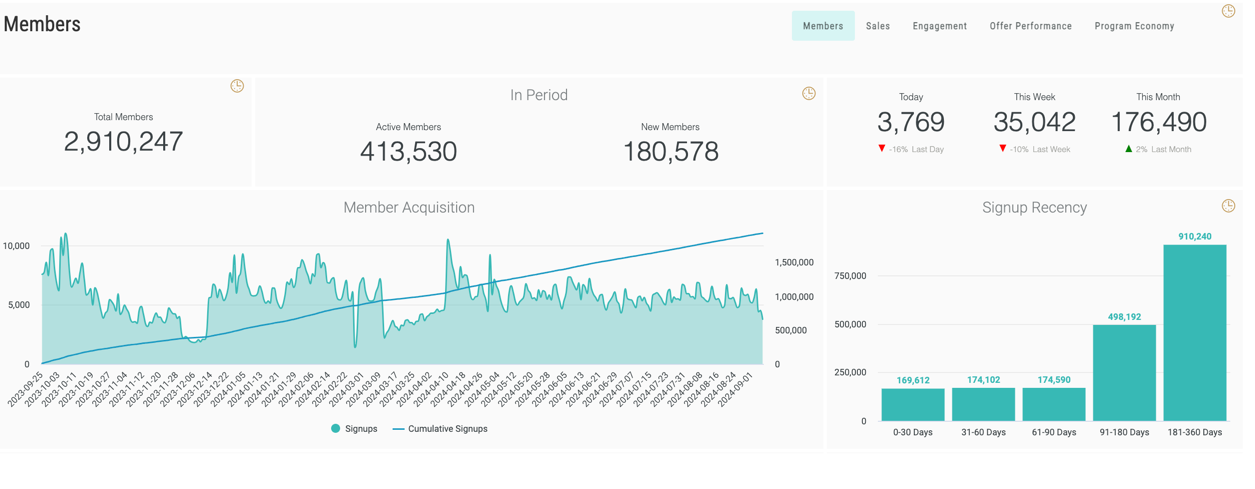Switch to the Engagement tab
The width and height of the screenshot is (1255, 489).
click(x=939, y=26)
